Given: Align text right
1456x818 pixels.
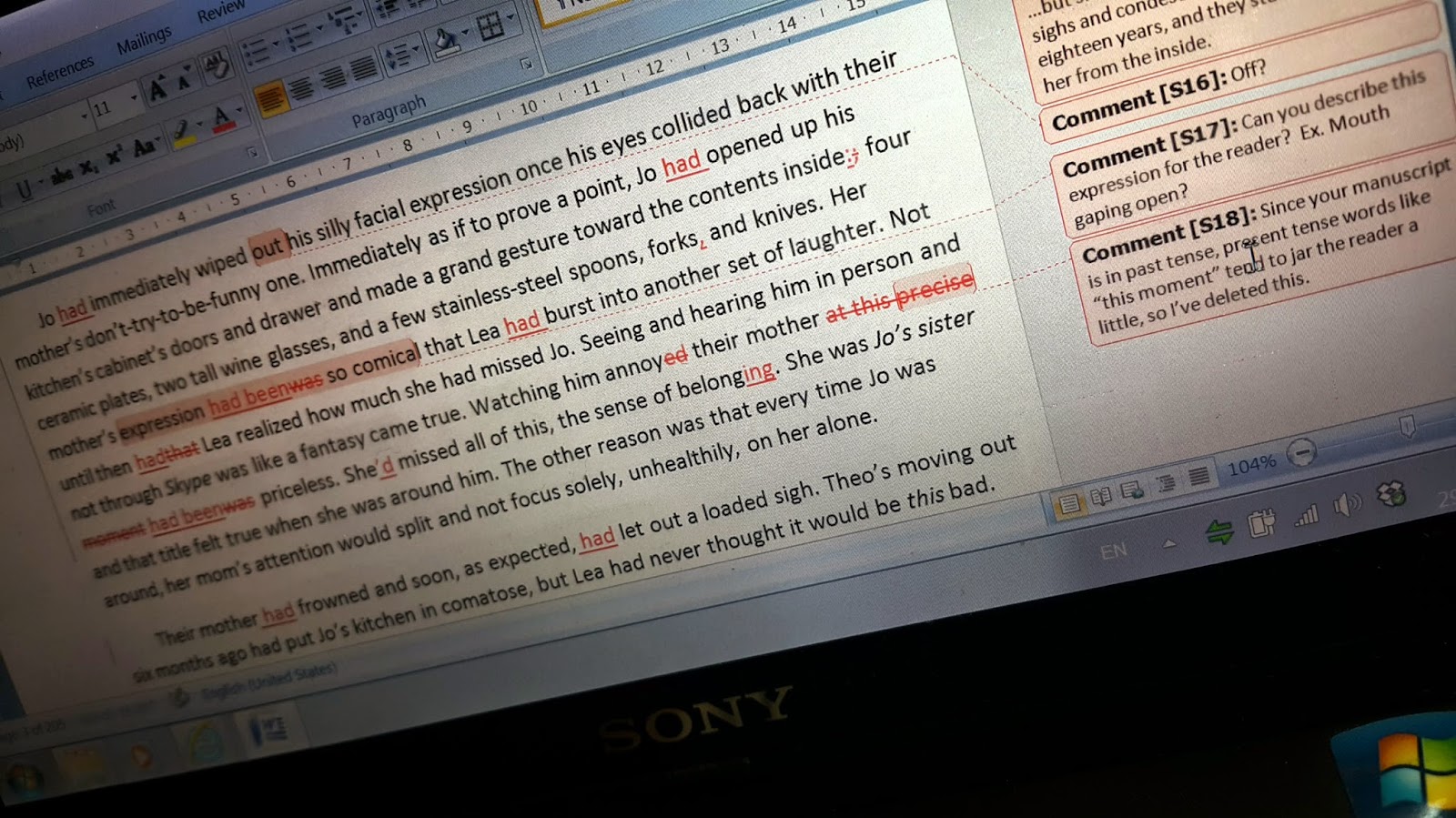Looking at the screenshot, I should click(332, 76).
